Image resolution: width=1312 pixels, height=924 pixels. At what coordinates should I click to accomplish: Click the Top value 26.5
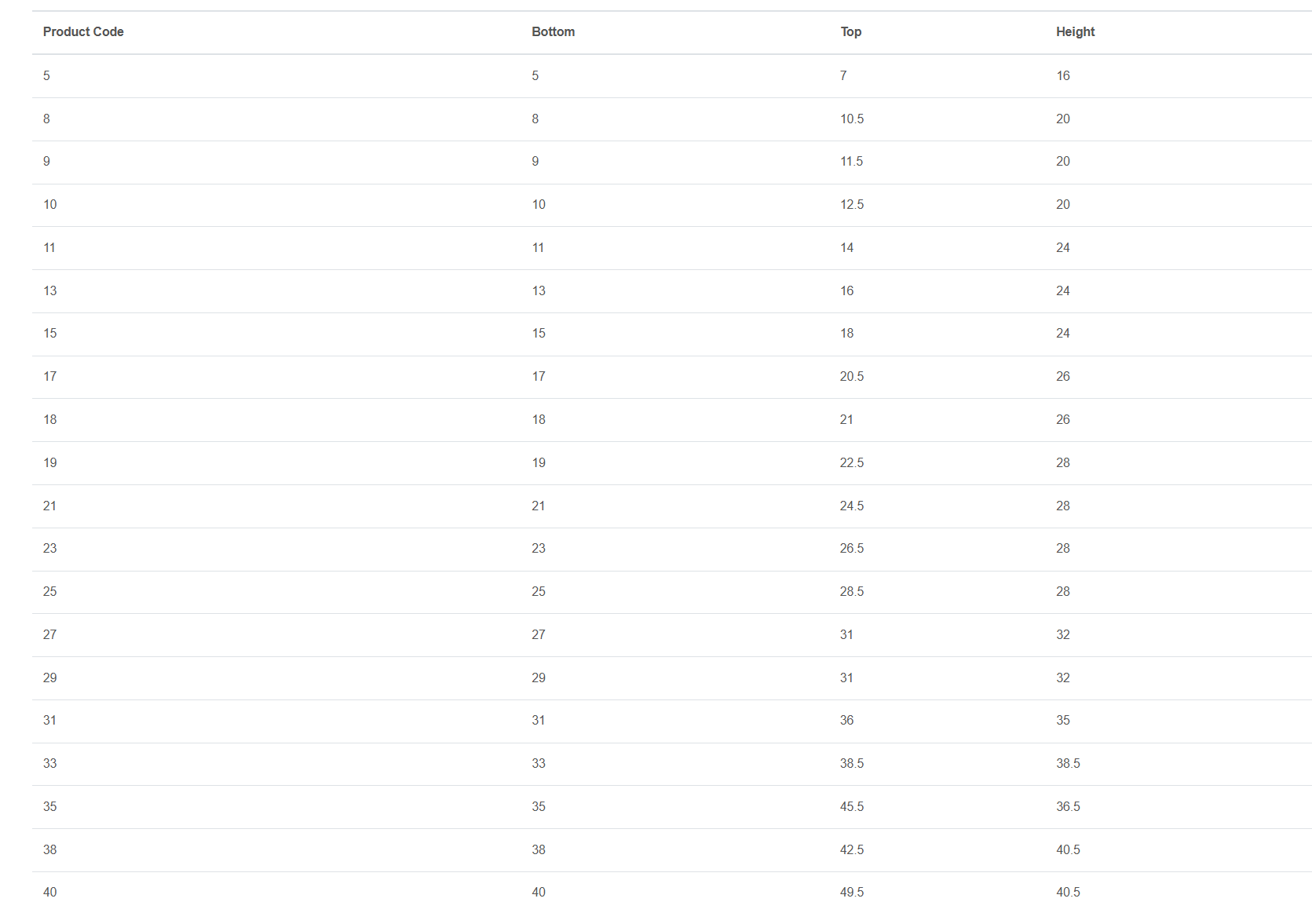pos(851,549)
